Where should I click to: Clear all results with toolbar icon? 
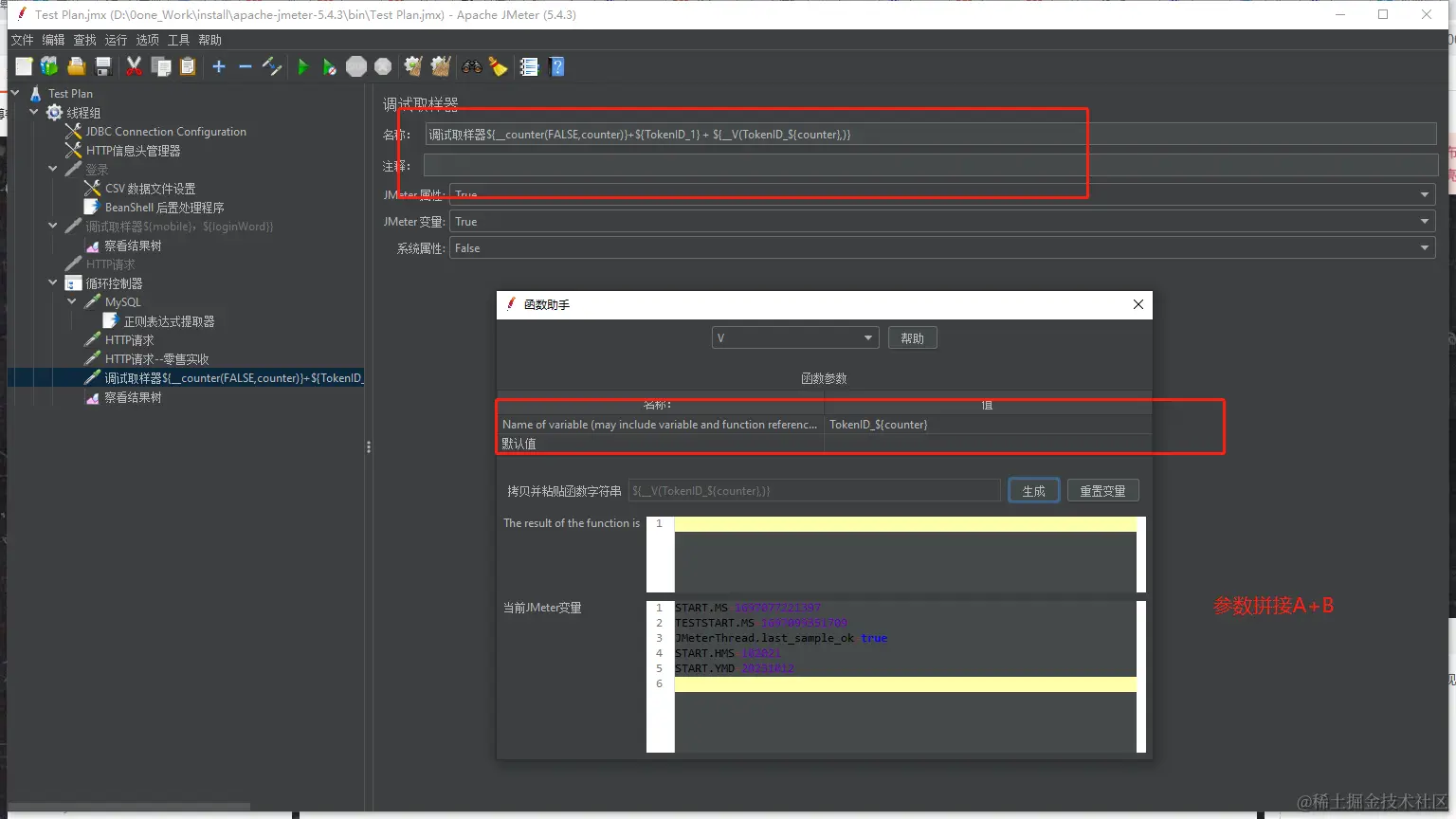coord(441,66)
